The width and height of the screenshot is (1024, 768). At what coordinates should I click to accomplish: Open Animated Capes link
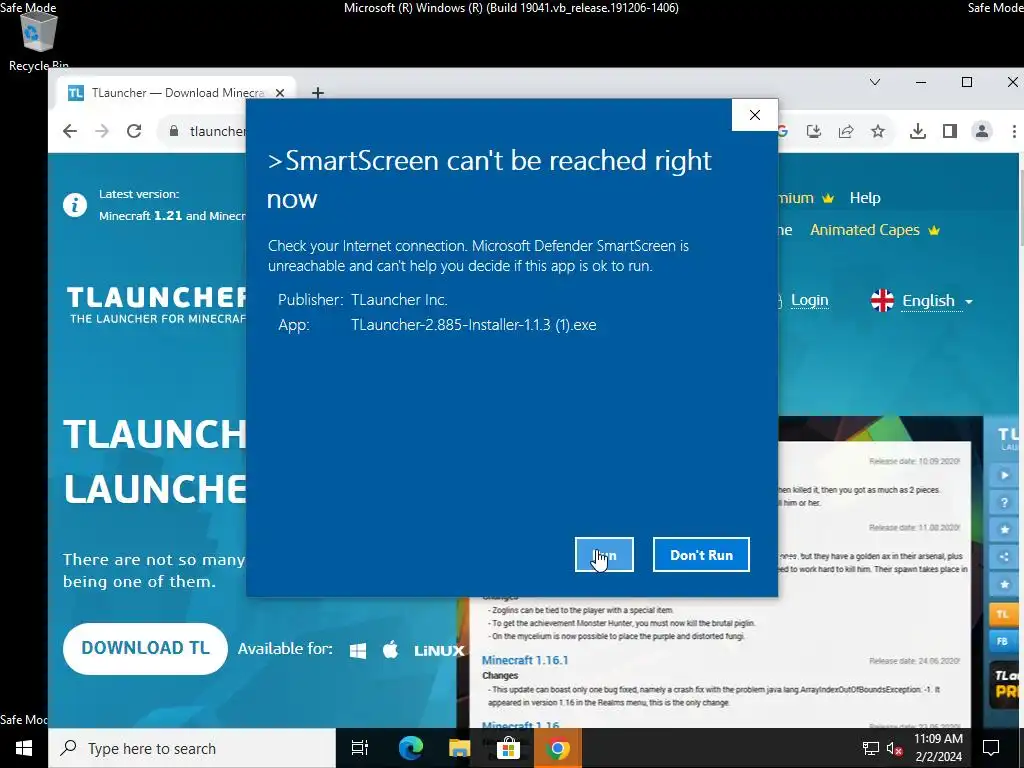874,230
